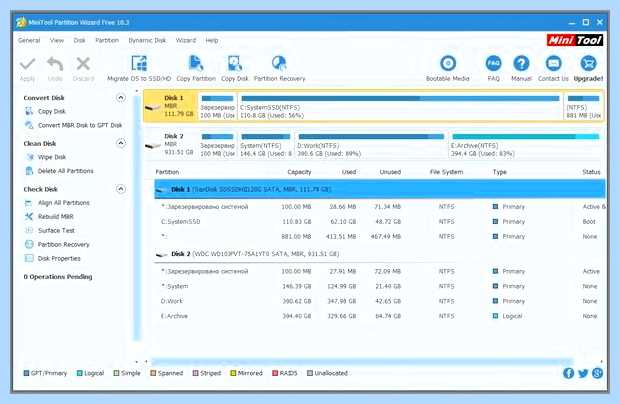The height and width of the screenshot is (404, 620).
Task: Open the Facebook share icon
Action: (x=568, y=373)
